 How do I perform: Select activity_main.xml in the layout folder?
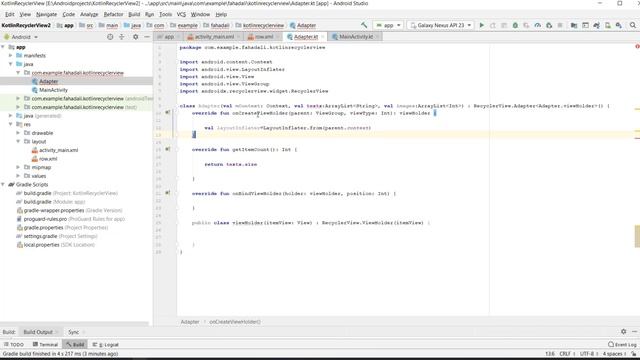click(x=58, y=150)
